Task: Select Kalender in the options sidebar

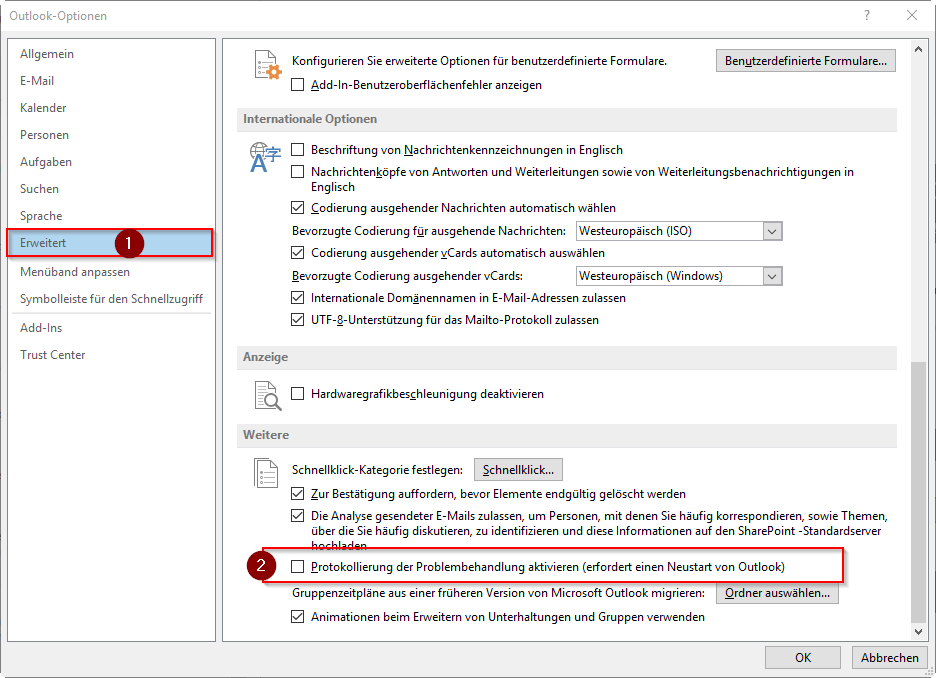Action: pyautogui.click(x=43, y=108)
